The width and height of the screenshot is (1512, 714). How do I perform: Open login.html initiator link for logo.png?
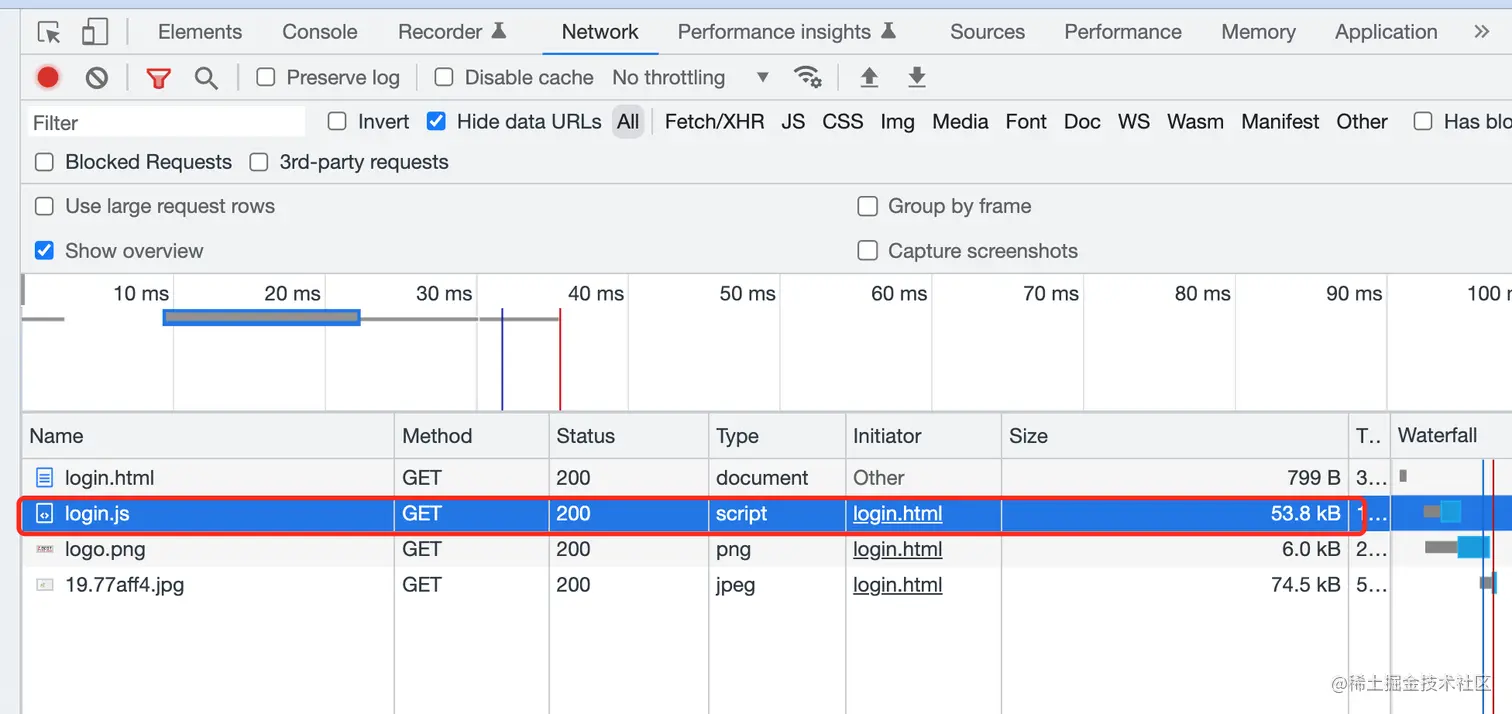point(897,549)
